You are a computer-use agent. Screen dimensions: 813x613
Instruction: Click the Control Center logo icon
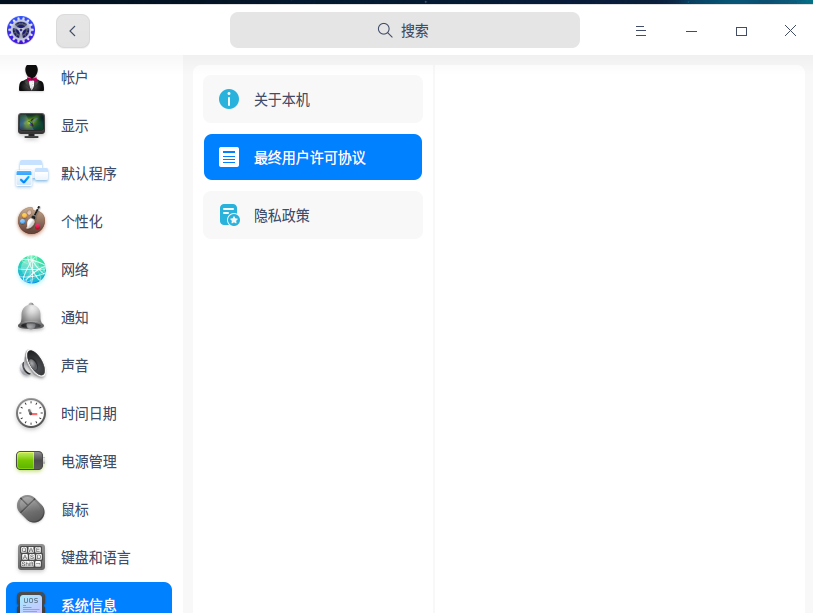(21, 31)
